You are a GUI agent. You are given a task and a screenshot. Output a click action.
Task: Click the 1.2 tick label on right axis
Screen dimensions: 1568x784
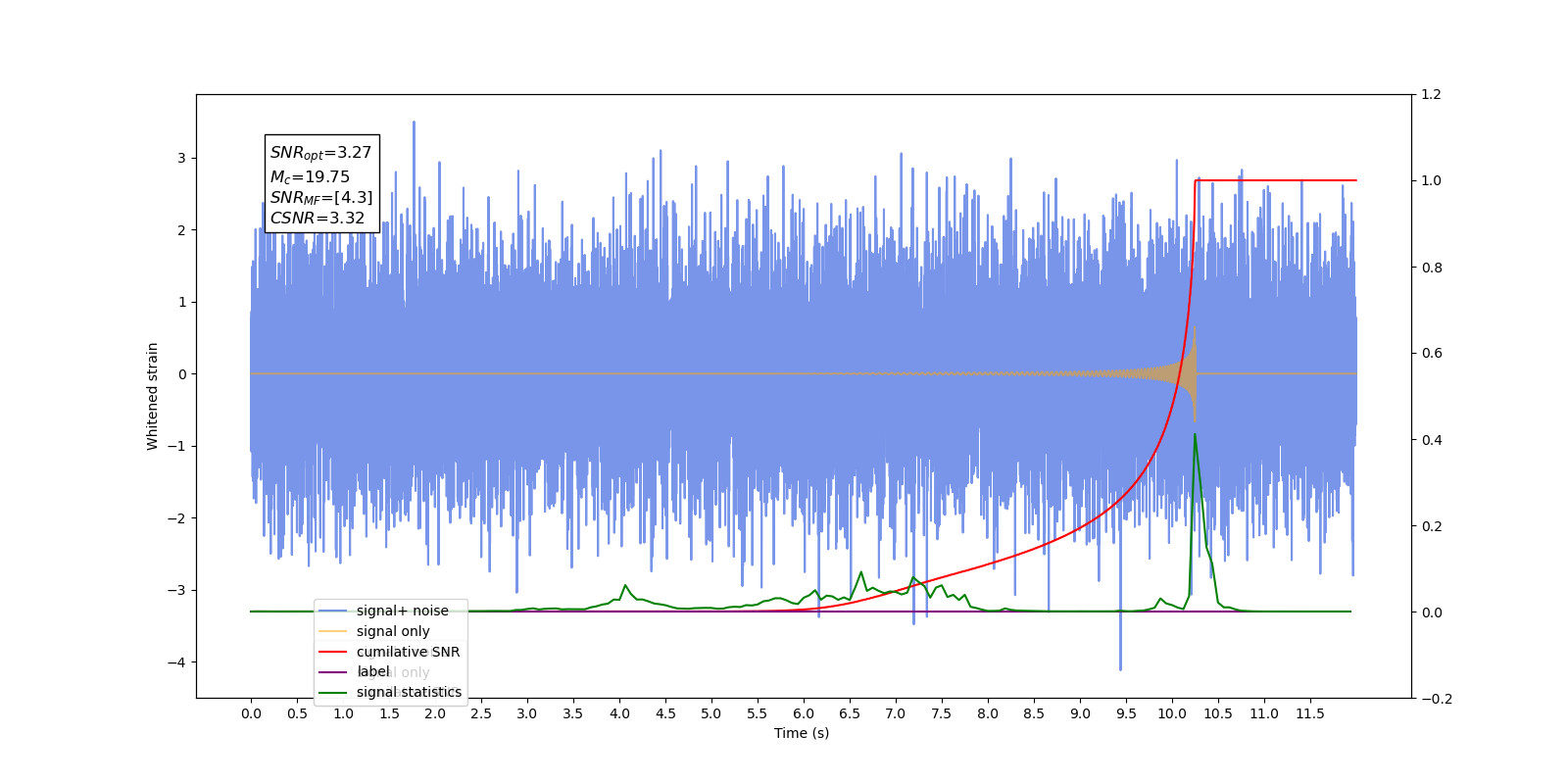[x=1432, y=94]
